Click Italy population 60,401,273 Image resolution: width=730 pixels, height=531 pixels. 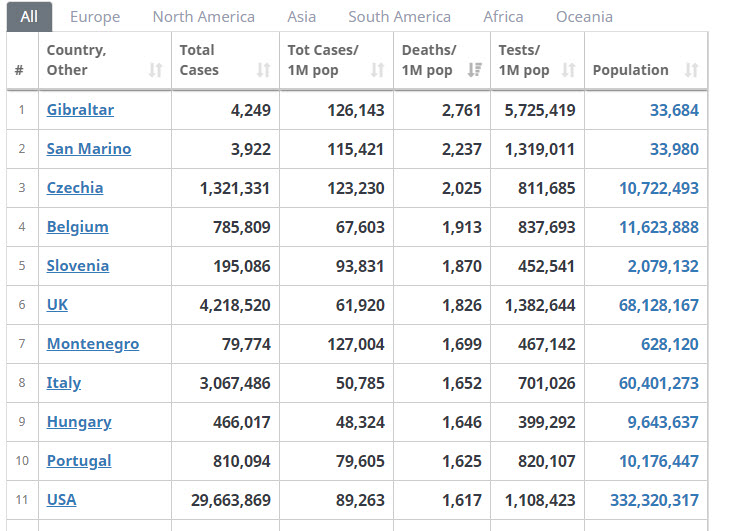point(659,383)
